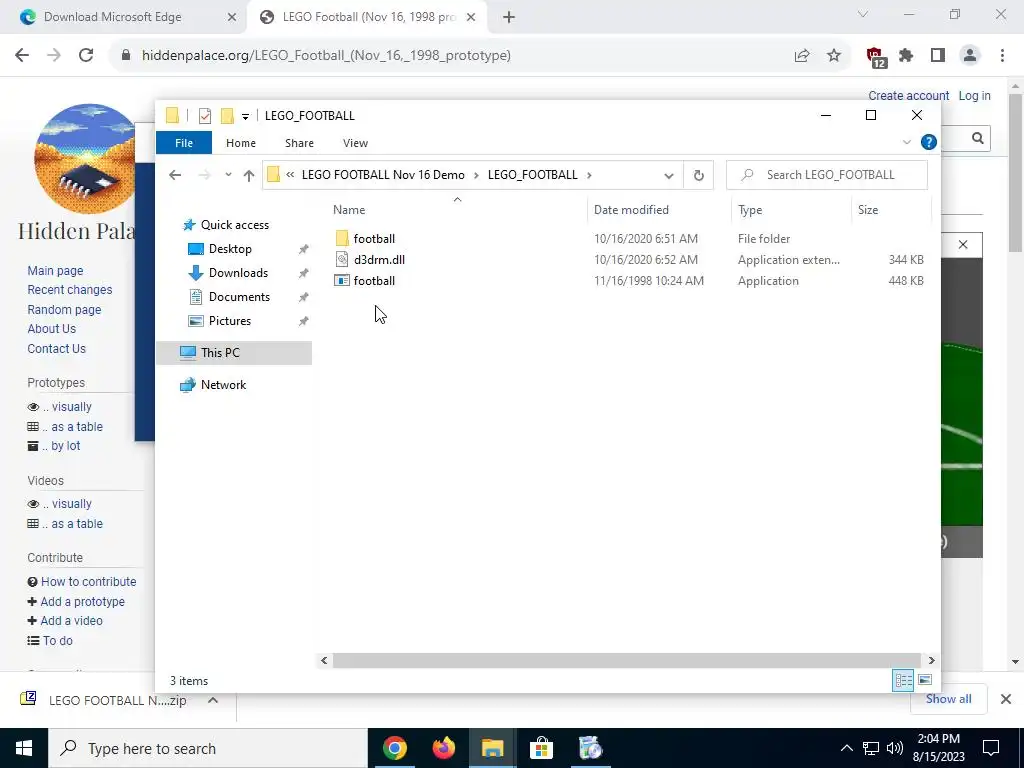The image size is (1024, 768).
Task: Open recent locations dropdown arrow
Action: 228,175
